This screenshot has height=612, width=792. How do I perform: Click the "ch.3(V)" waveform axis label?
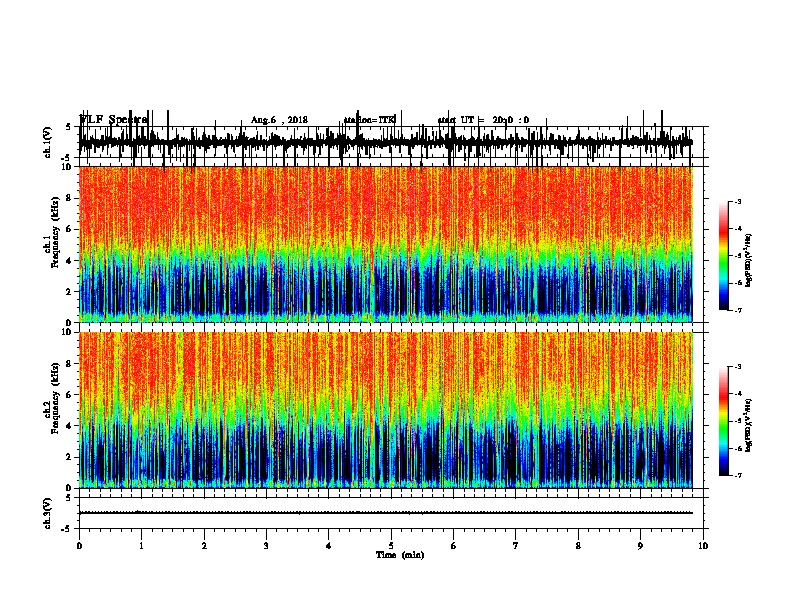click(48, 514)
